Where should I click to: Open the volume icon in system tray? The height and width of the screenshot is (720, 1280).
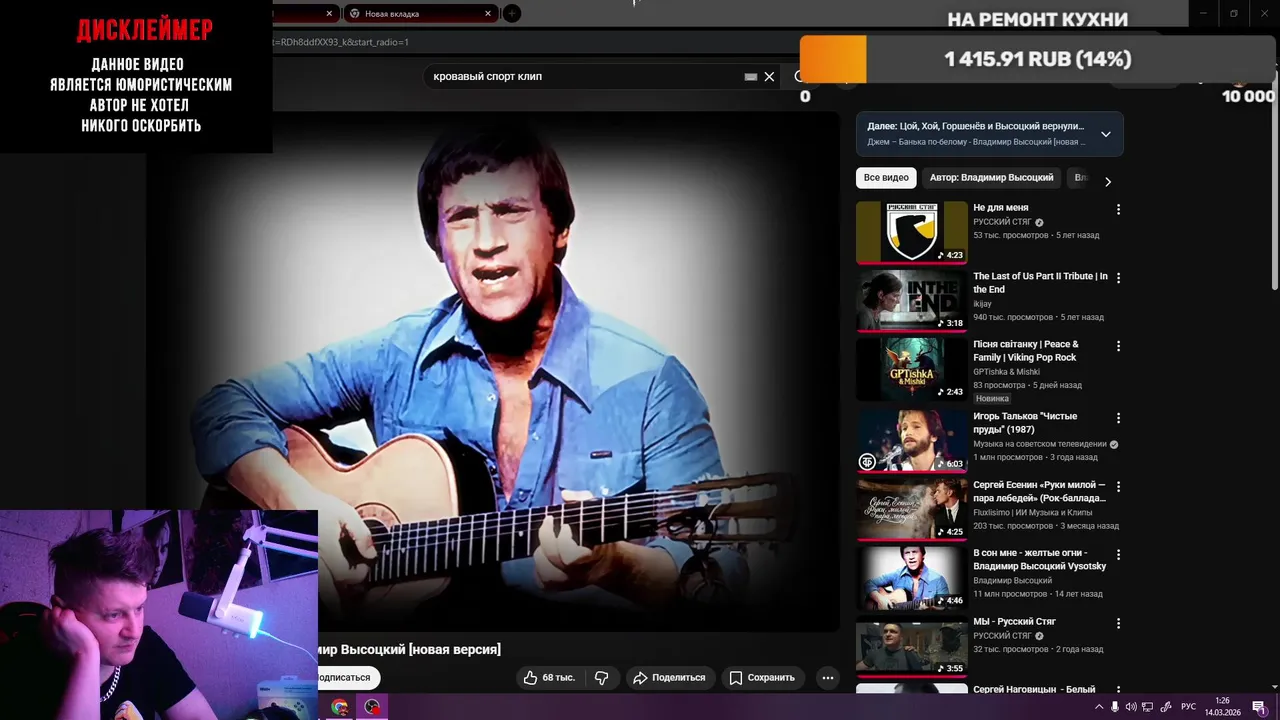(x=1131, y=707)
